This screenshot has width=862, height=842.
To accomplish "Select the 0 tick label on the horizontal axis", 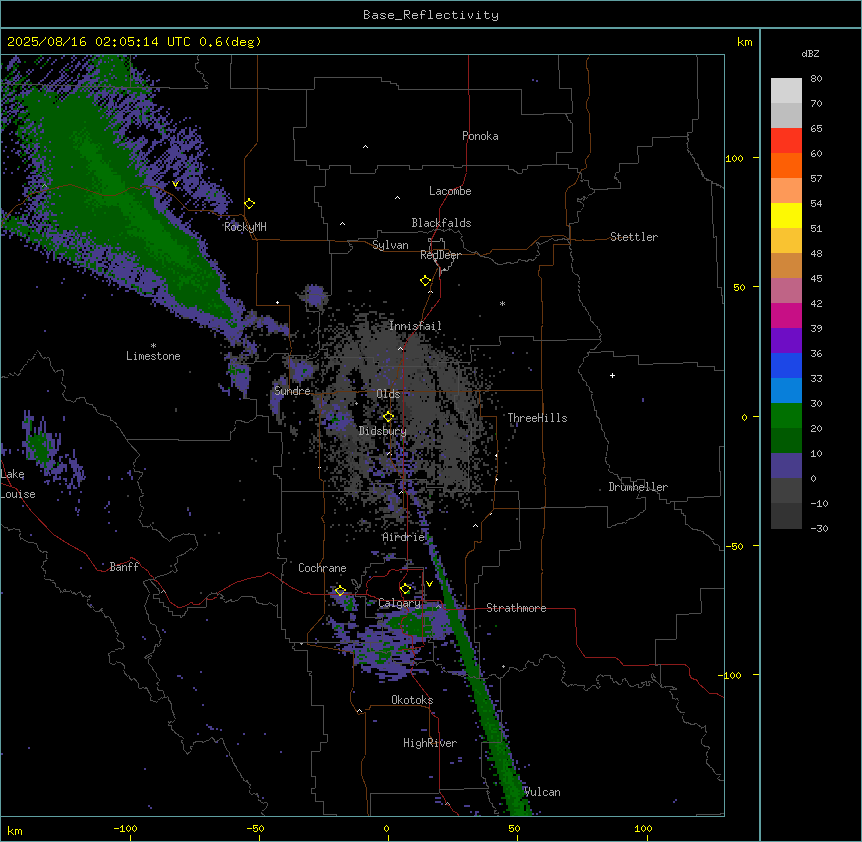I will tap(386, 828).
